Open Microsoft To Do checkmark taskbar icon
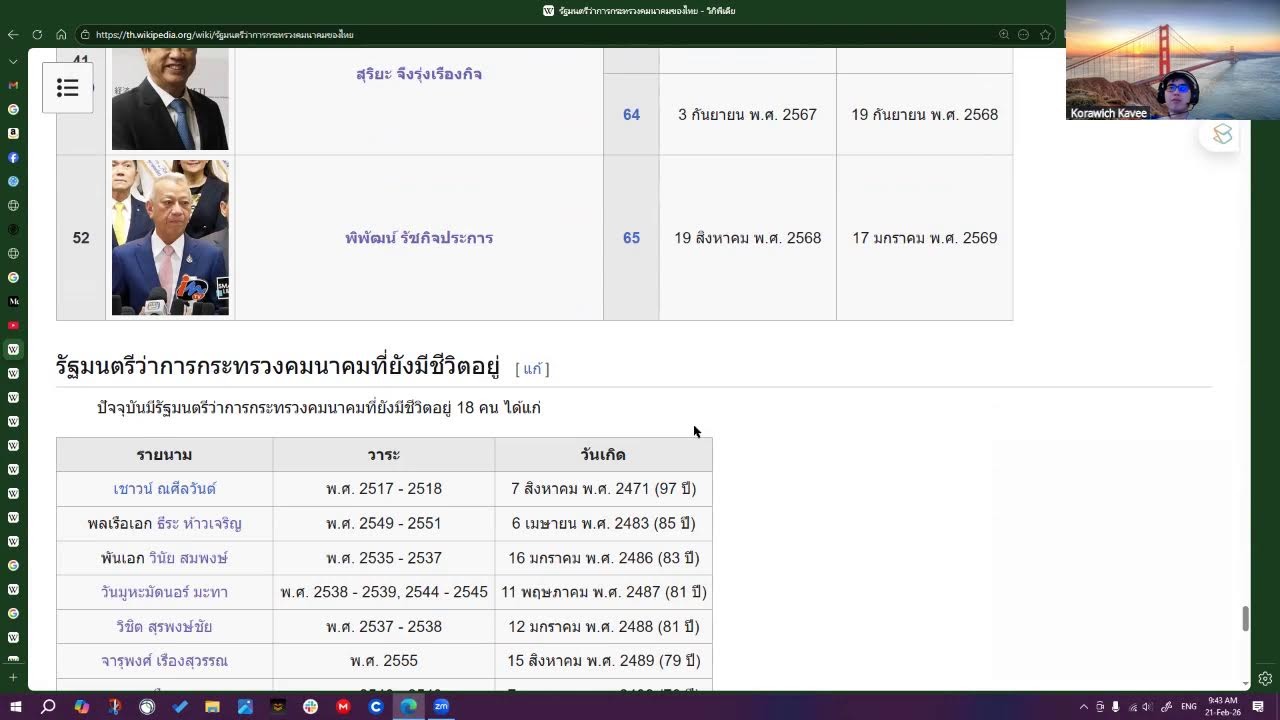Image resolution: width=1280 pixels, height=720 pixels. tap(179, 706)
